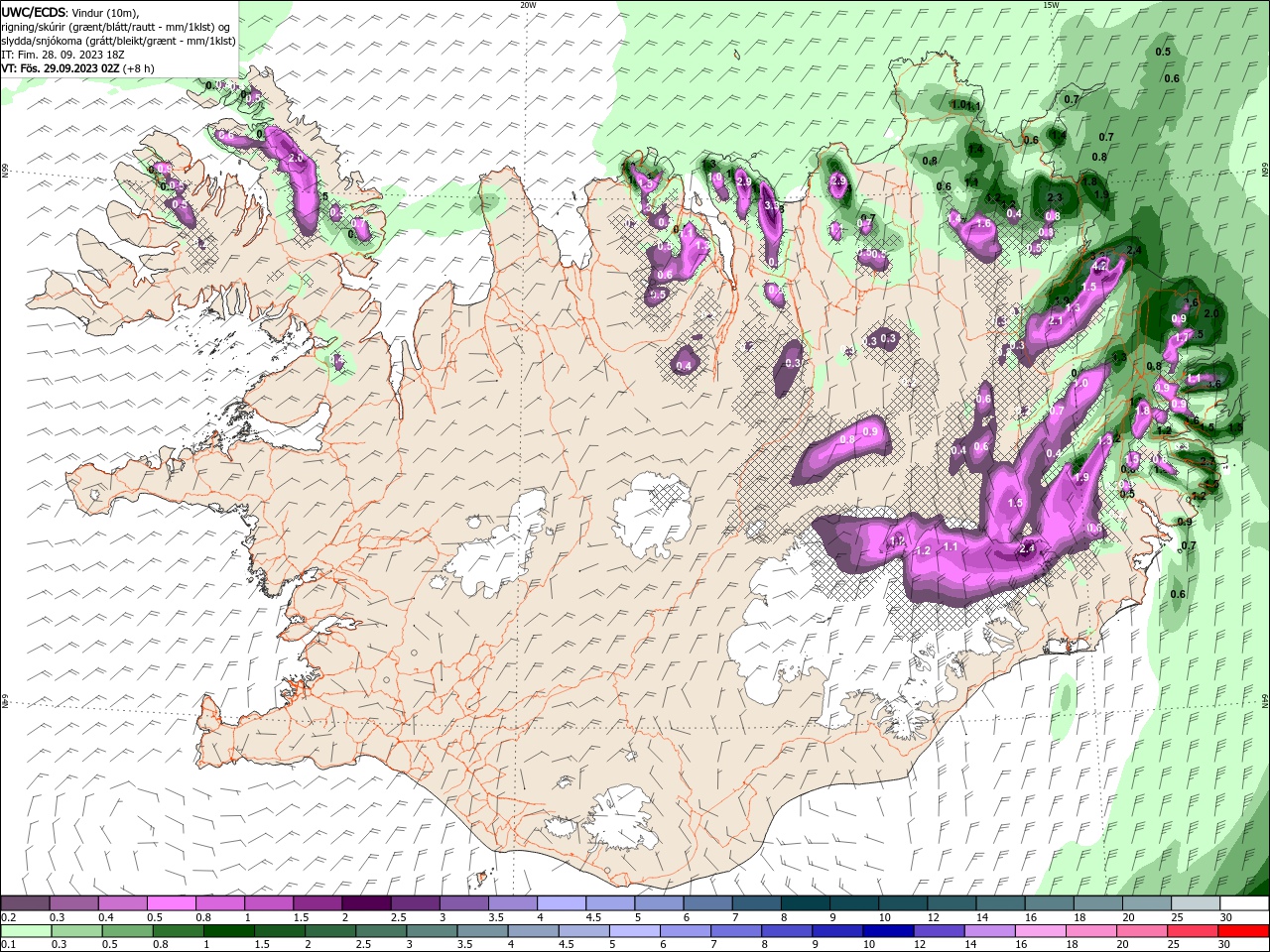
Task: Click the 'Vindur (10m),' header text
Action: click(x=106, y=12)
